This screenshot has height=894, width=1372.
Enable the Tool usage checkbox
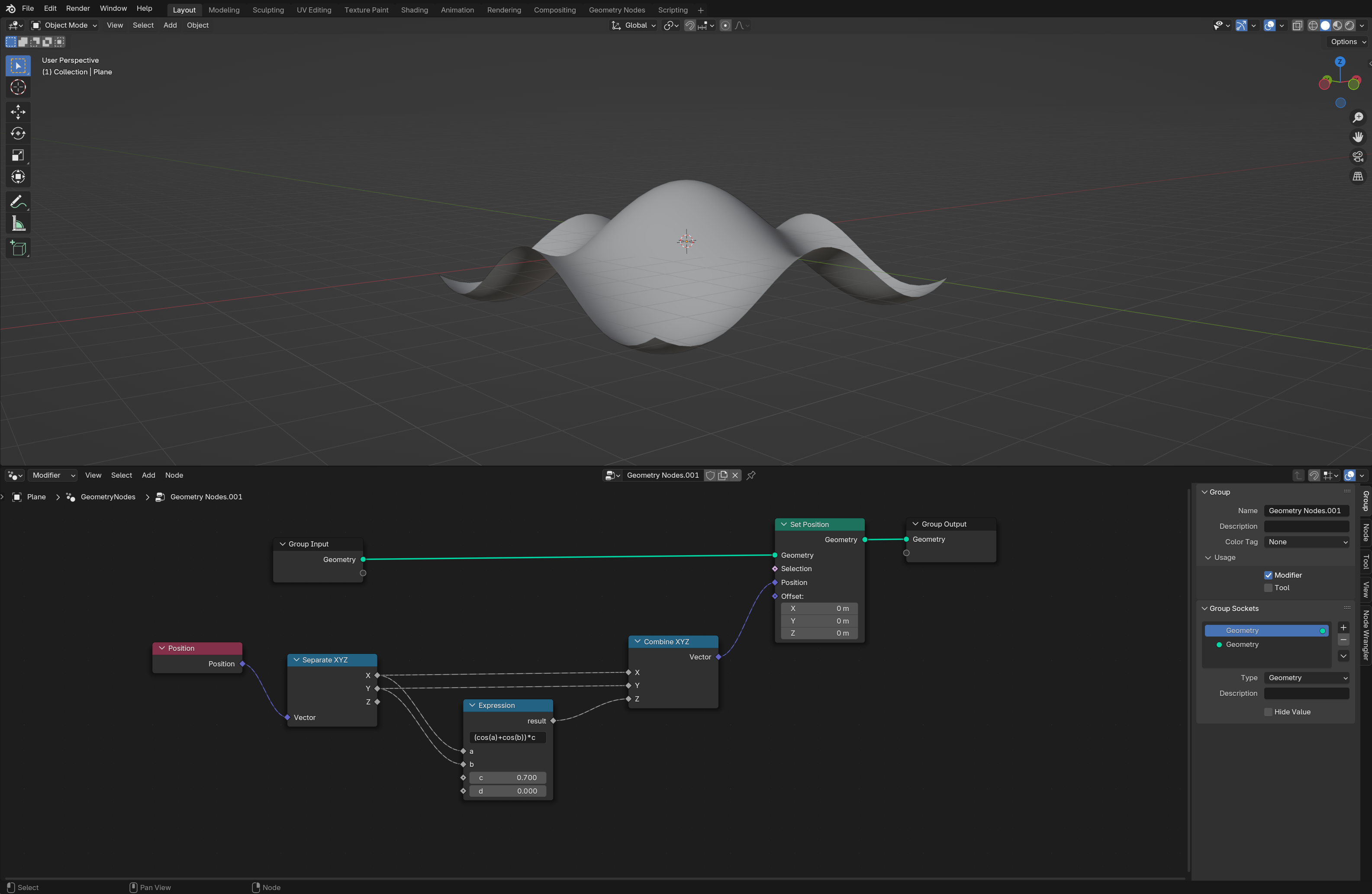tap(1268, 588)
